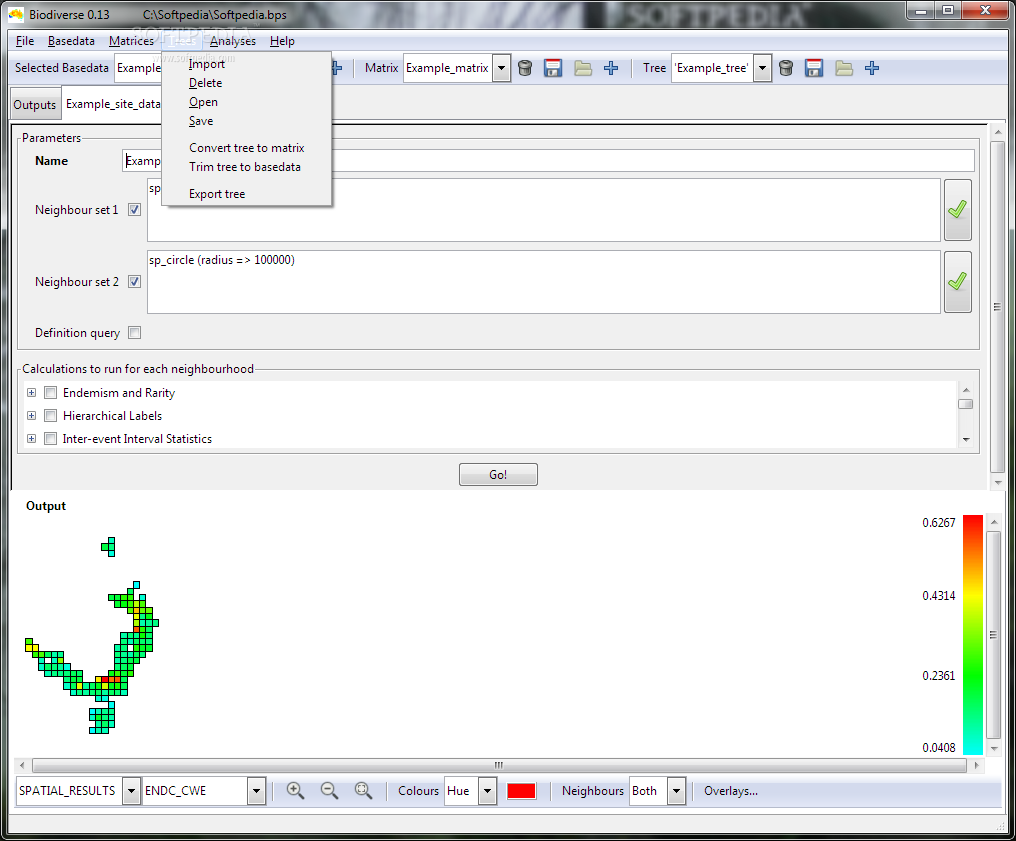Viewport: 1016px width, 841px height.
Task: Click the red cell in the output map
Action: click(105, 679)
